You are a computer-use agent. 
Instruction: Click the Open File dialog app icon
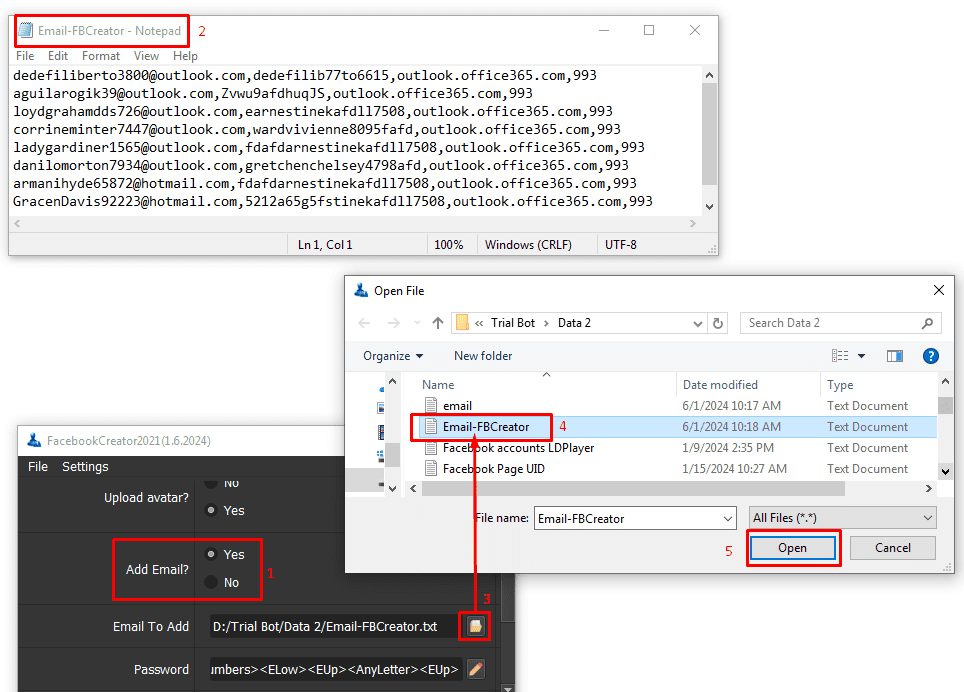(x=361, y=290)
